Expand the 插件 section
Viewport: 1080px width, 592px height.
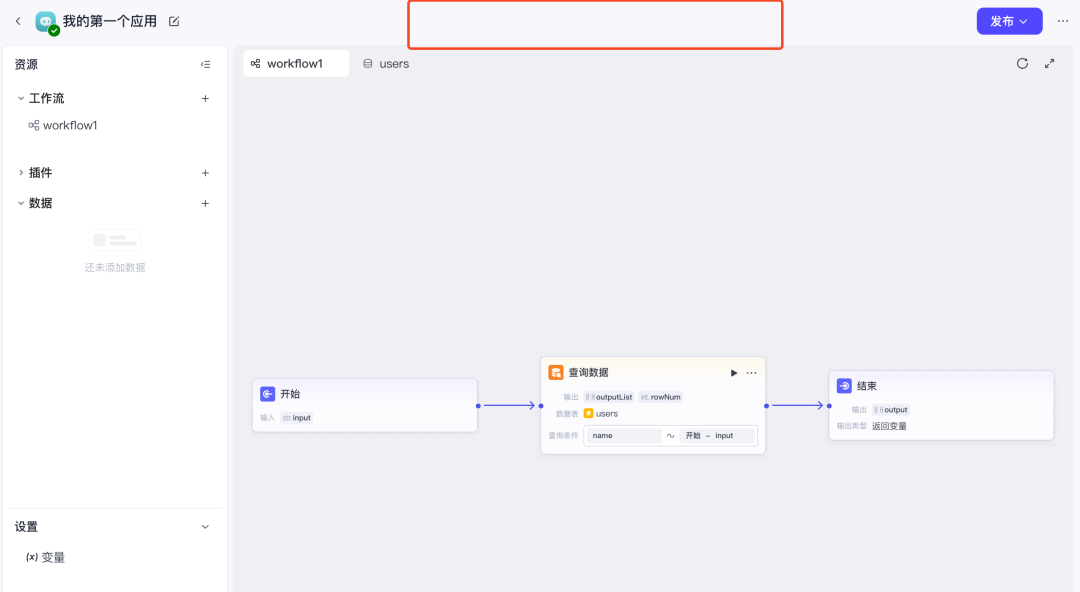pyautogui.click(x=21, y=173)
